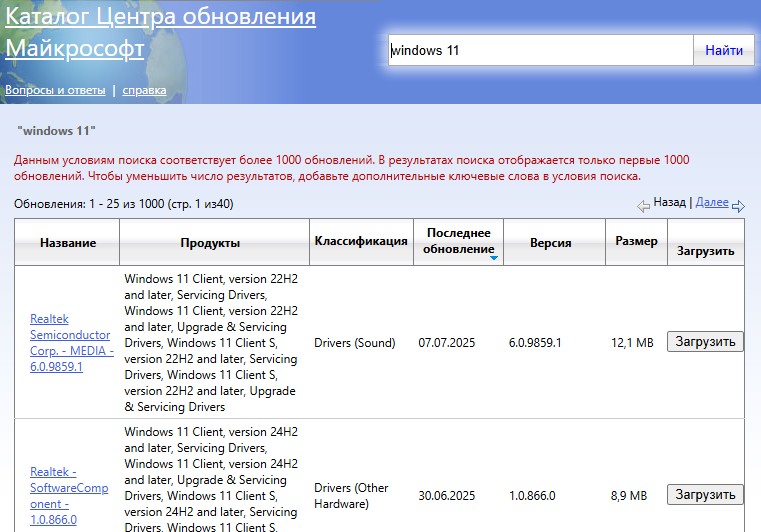Click the blue sort arrow under Последнее обновление
Viewport: 761px width, 532px height.
pos(493,258)
